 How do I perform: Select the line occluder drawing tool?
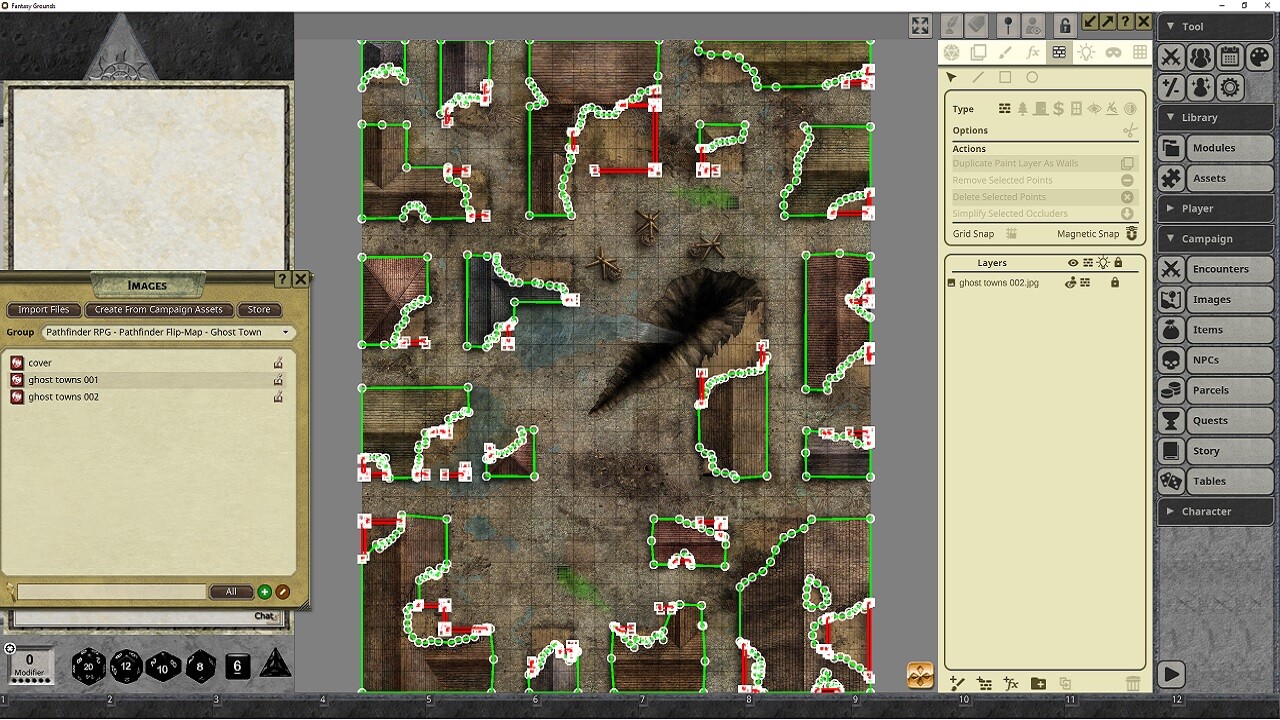click(x=977, y=77)
